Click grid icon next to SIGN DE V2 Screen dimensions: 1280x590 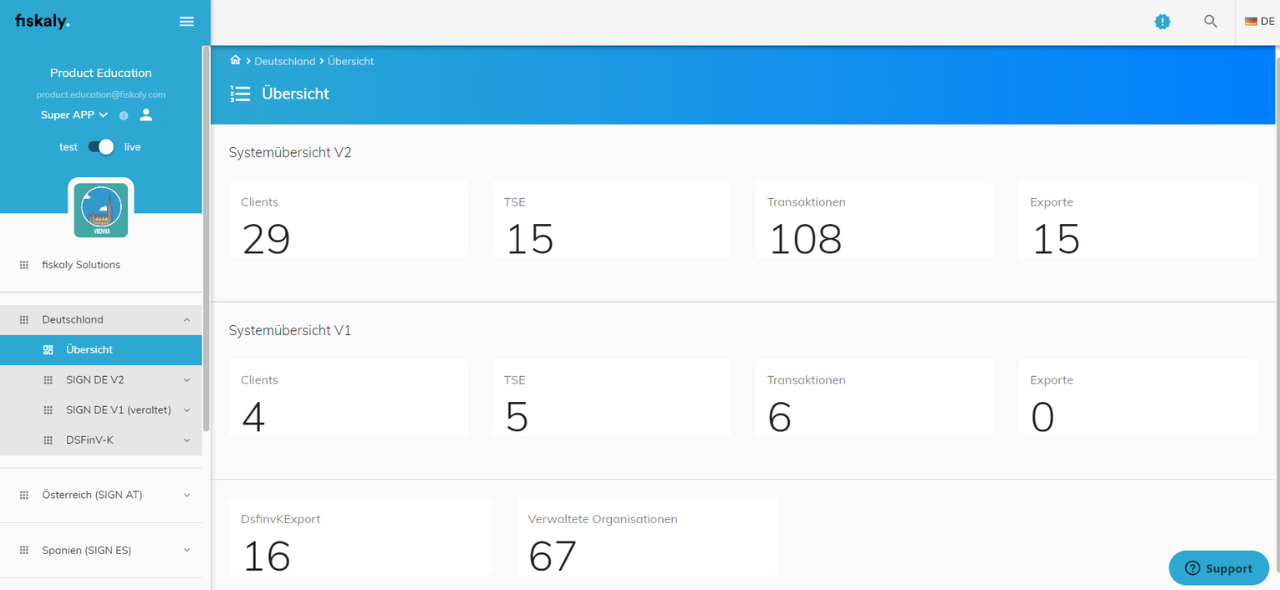tap(48, 380)
